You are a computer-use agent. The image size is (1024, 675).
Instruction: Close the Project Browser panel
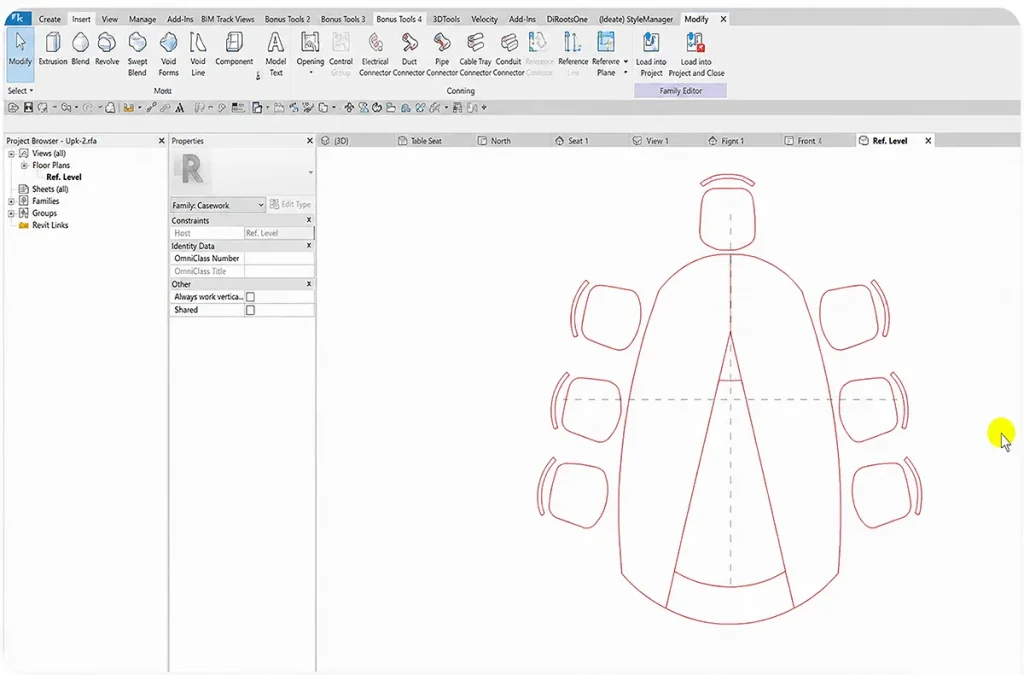[161, 140]
